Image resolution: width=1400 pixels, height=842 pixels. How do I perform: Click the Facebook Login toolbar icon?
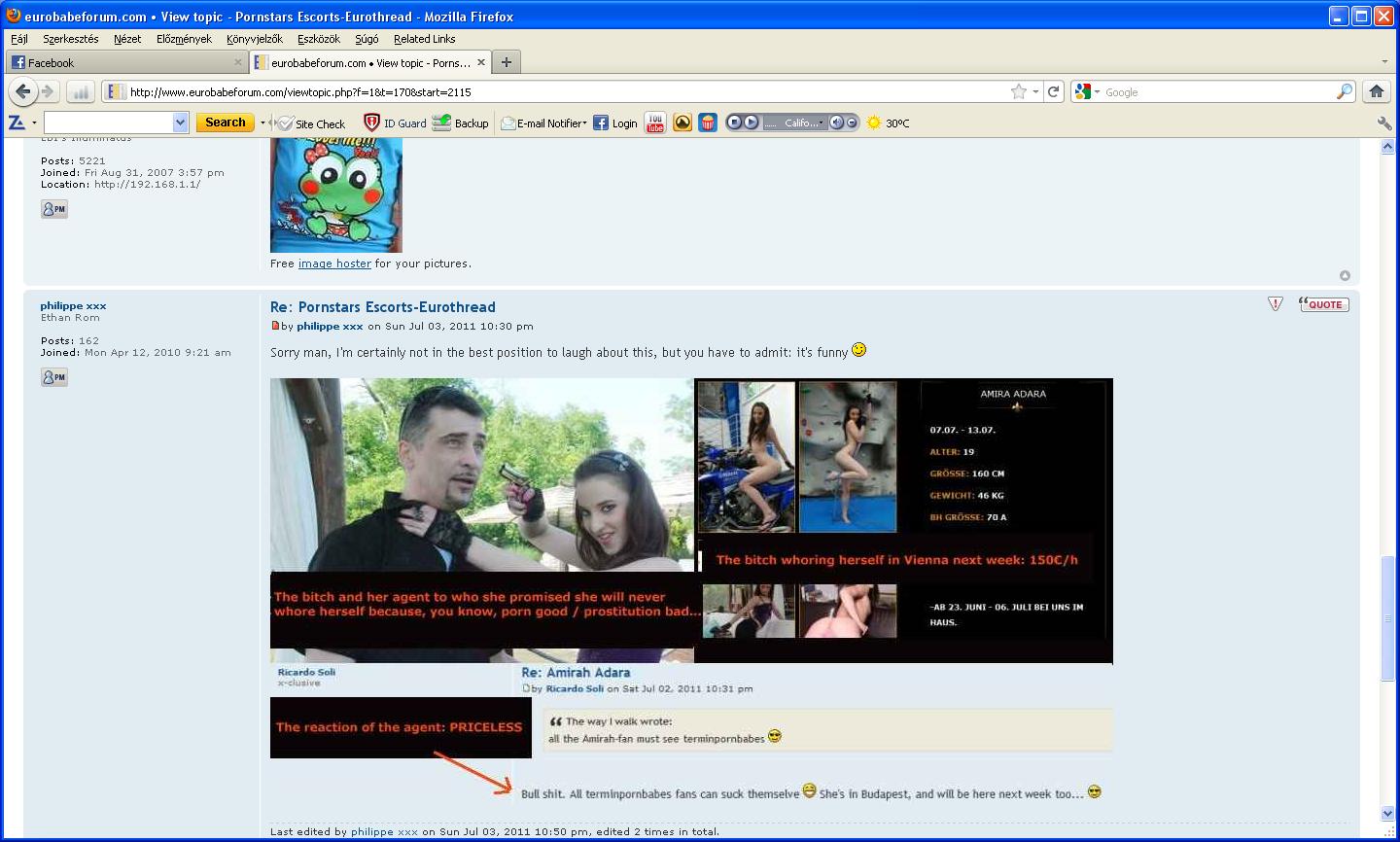(x=615, y=123)
